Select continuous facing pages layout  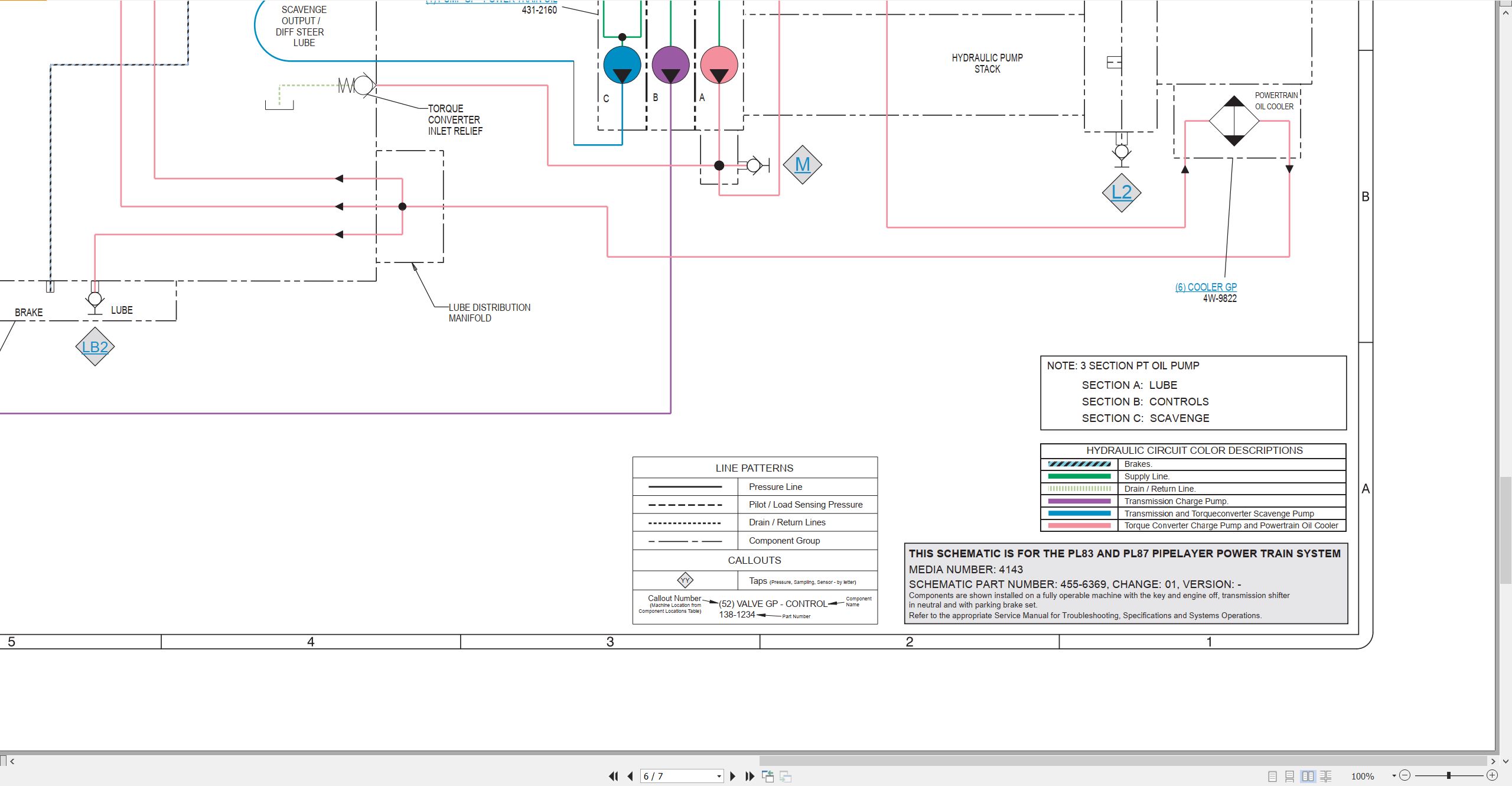(x=1326, y=776)
